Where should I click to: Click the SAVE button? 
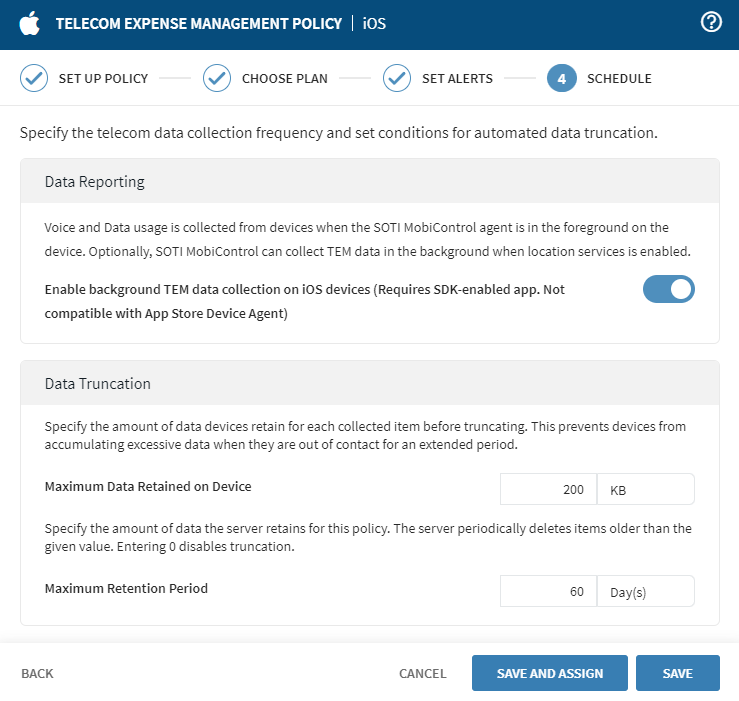677,673
